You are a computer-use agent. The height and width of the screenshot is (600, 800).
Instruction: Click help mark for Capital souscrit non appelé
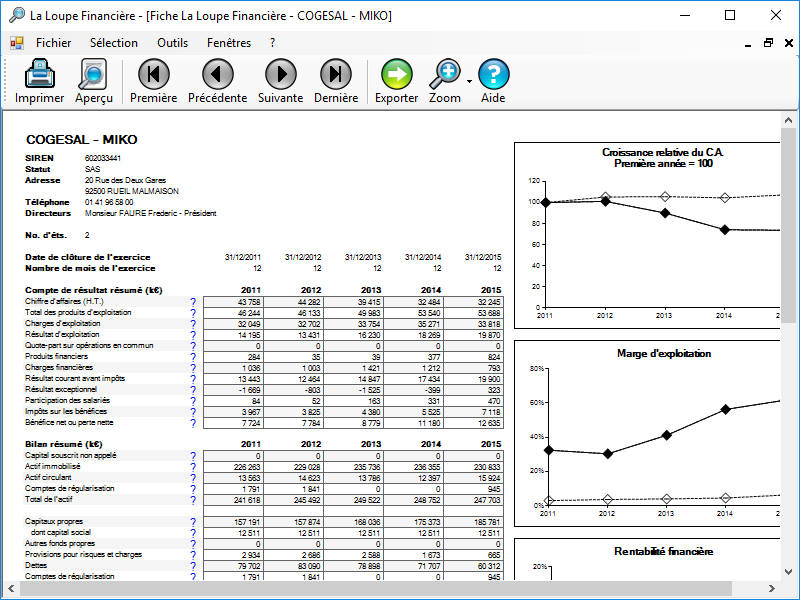pyautogui.click(x=193, y=456)
